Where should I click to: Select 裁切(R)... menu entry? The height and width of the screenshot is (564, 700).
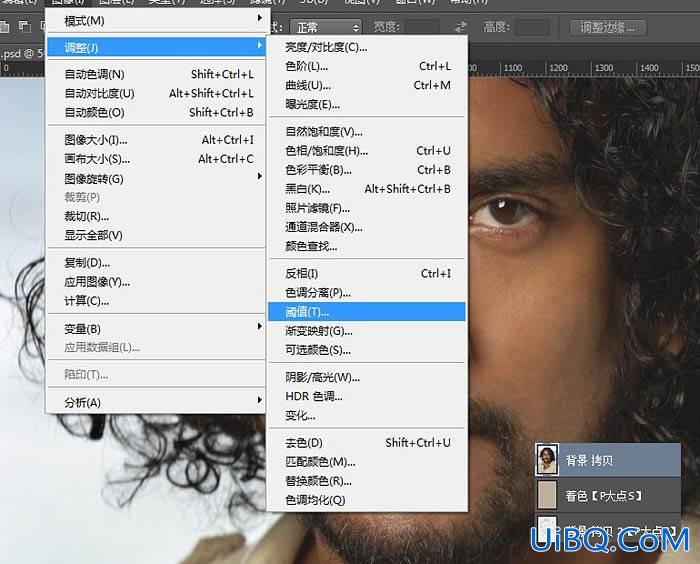pos(156,217)
